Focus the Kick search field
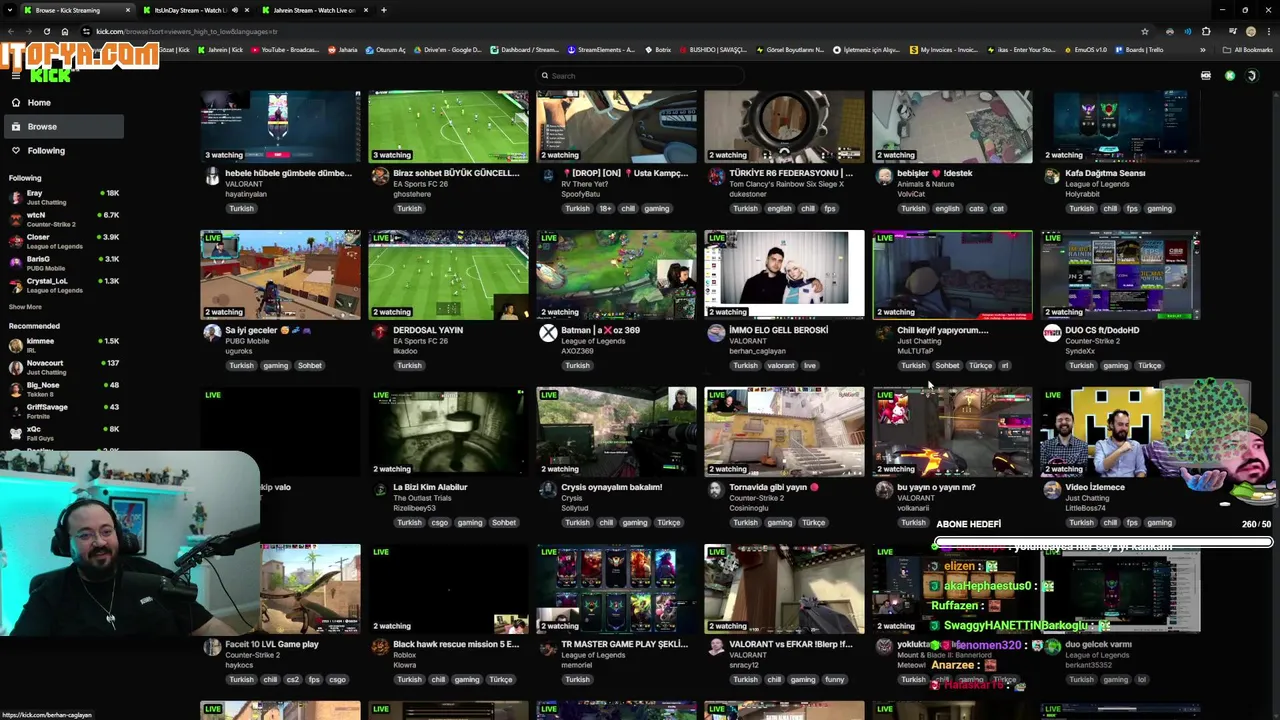1280x720 pixels. pyautogui.click(x=640, y=76)
